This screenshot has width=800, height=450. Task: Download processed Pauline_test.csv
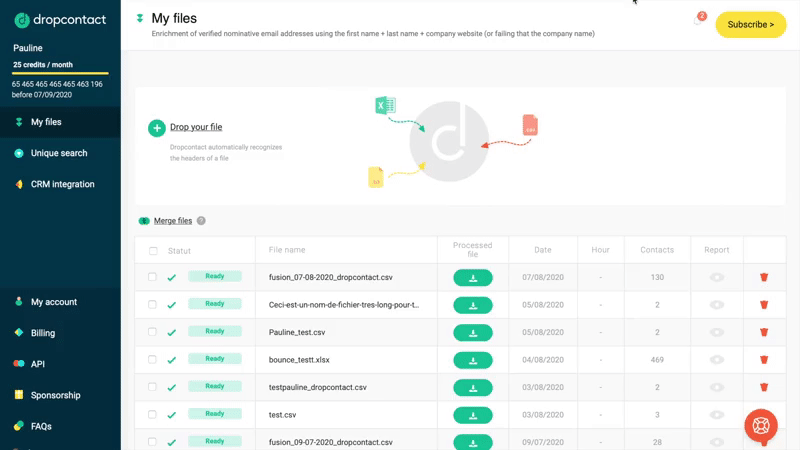pos(473,333)
